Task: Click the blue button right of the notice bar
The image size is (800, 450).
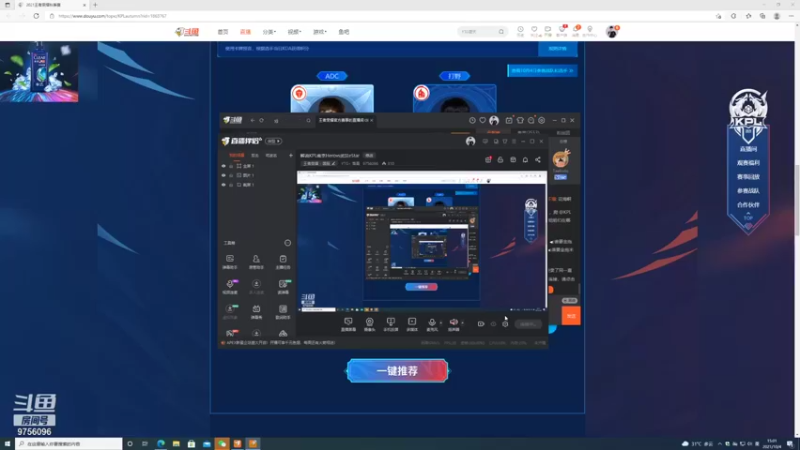Action: tap(558, 48)
